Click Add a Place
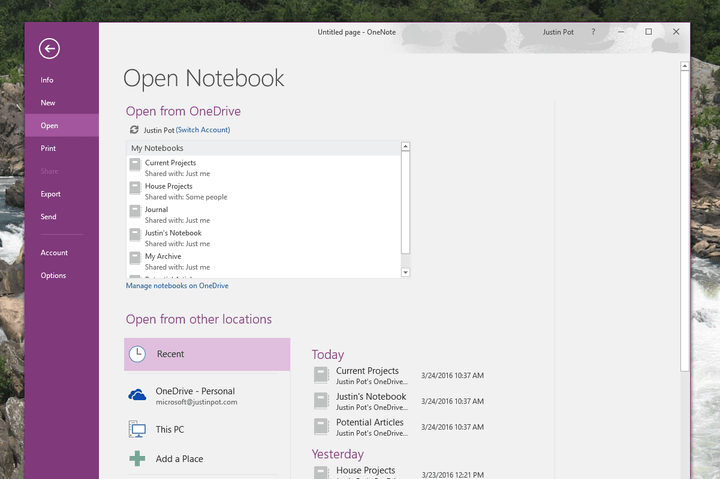This screenshot has height=479, width=720. click(207, 458)
